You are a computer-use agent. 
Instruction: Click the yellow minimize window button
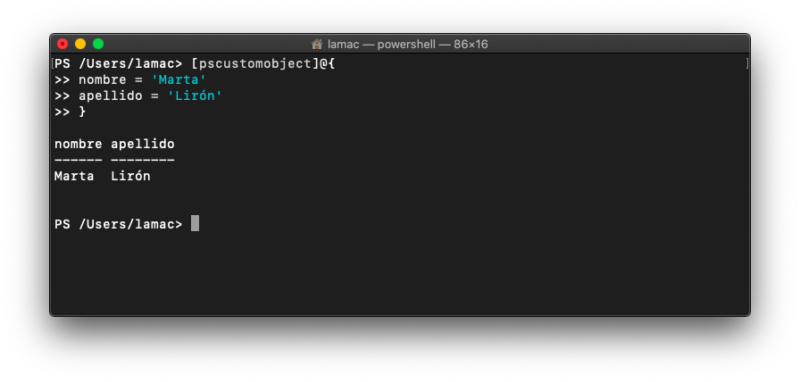[x=80, y=44]
